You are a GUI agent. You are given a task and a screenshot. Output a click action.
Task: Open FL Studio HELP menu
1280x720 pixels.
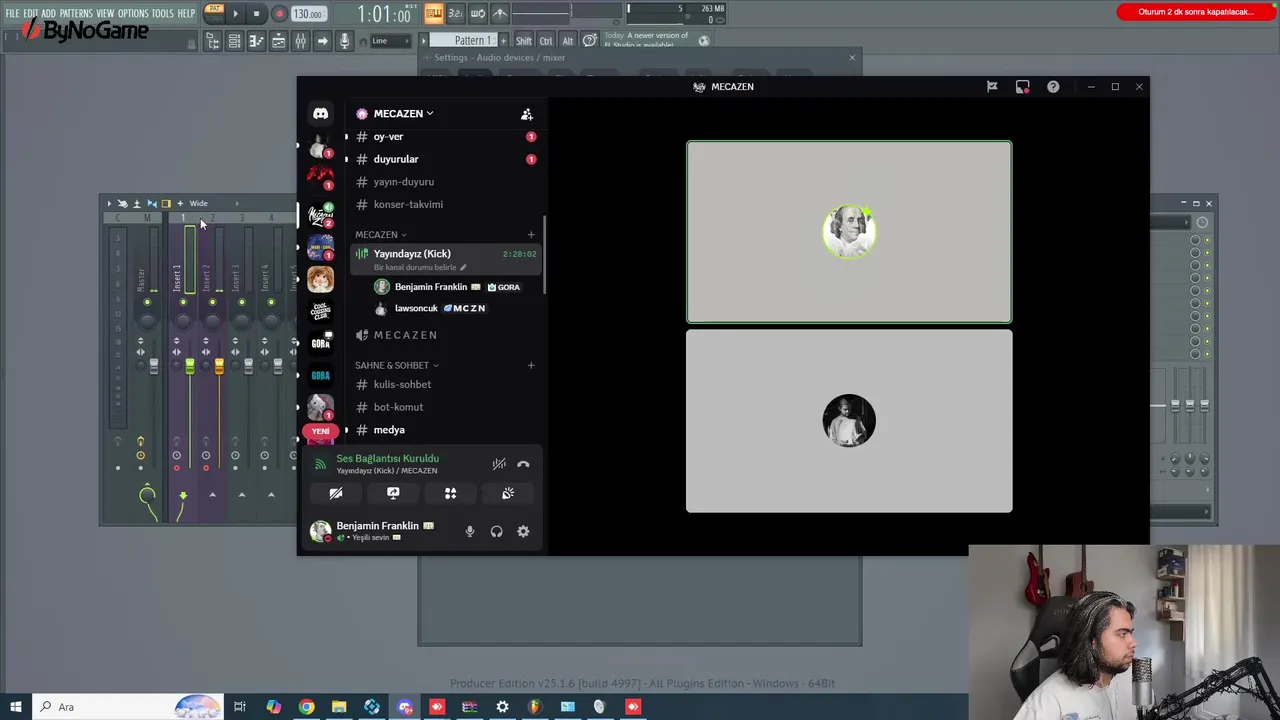(186, 14)
